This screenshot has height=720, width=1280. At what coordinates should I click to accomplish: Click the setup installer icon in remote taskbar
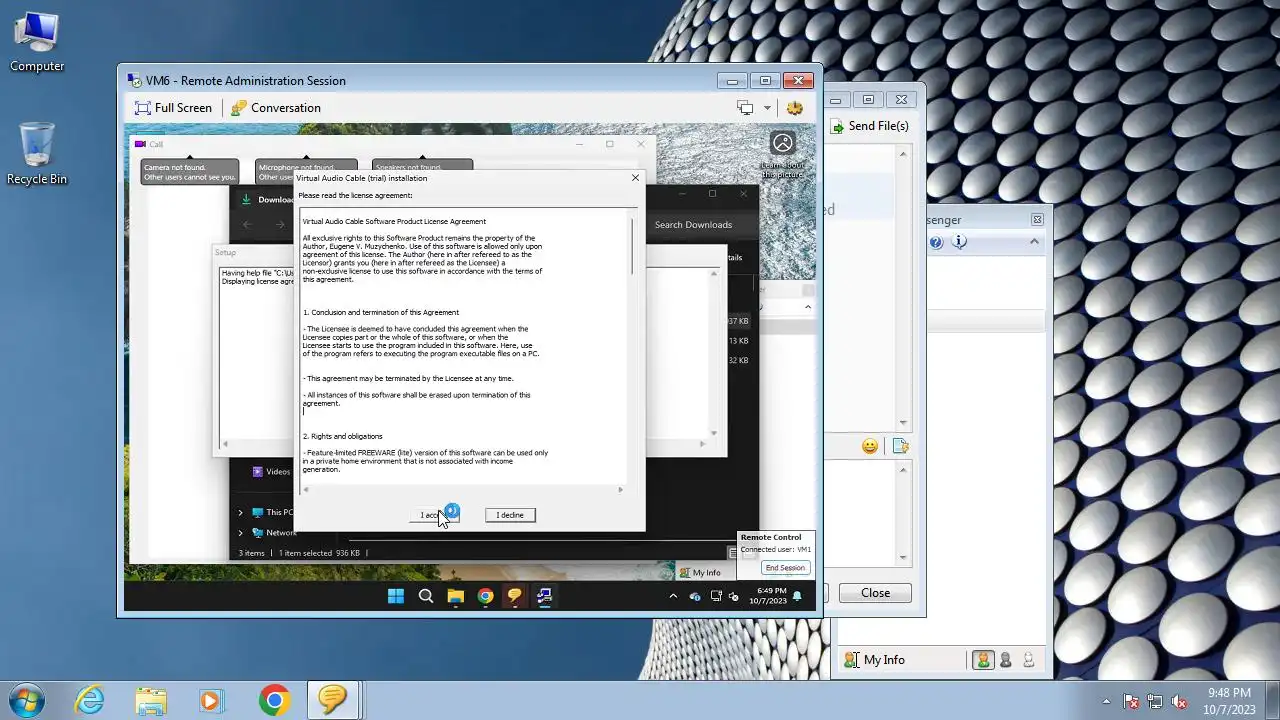point(544,596)
